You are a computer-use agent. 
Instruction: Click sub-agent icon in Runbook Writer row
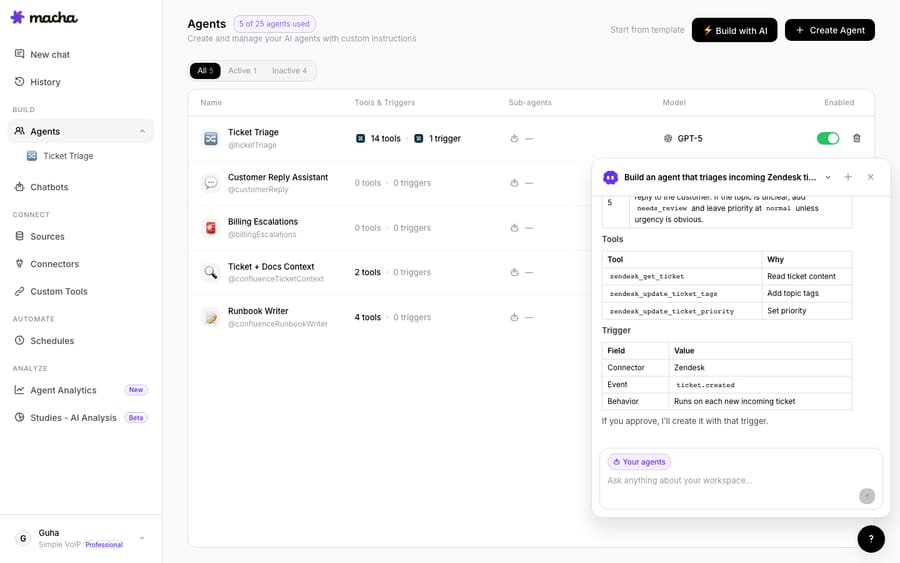pos(514,317)
